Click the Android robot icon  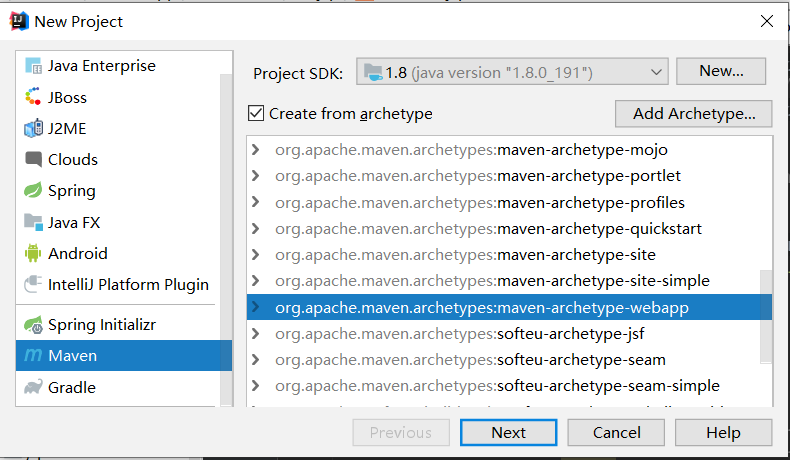[x=33, y=253]
